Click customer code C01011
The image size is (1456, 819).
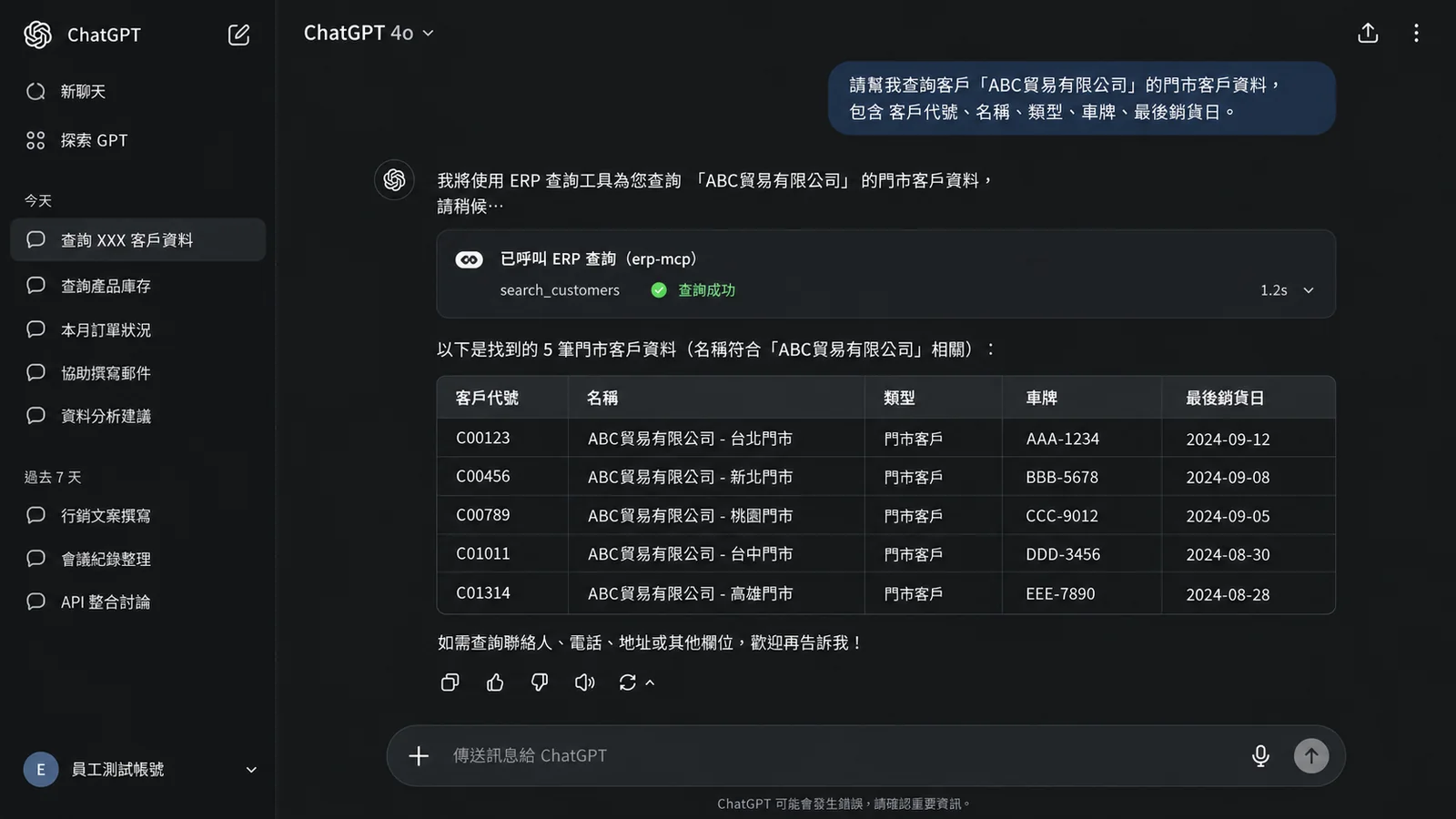click(483, 553)
